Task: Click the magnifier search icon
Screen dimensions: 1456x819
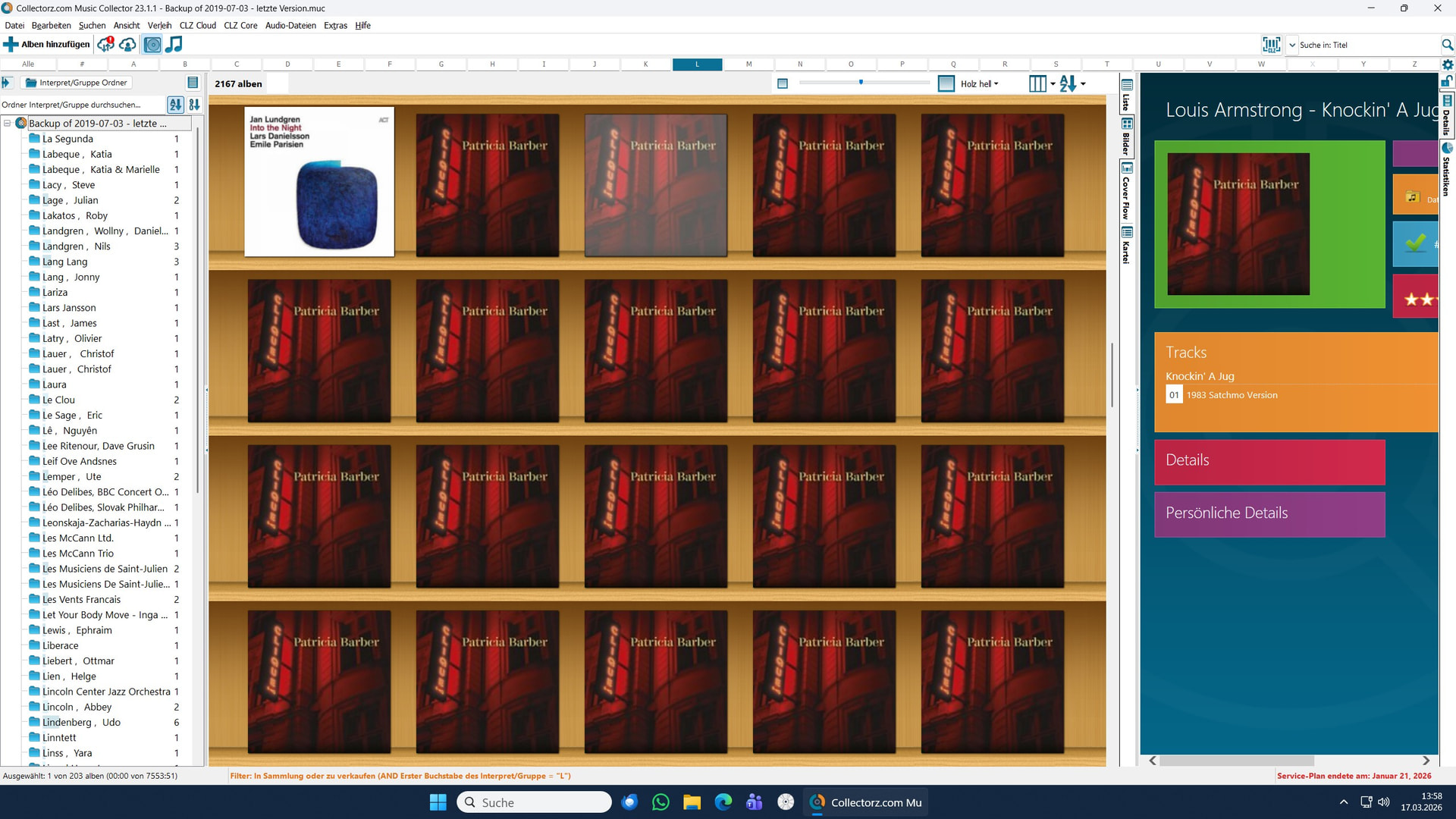Action: (x=1447, y=45)
